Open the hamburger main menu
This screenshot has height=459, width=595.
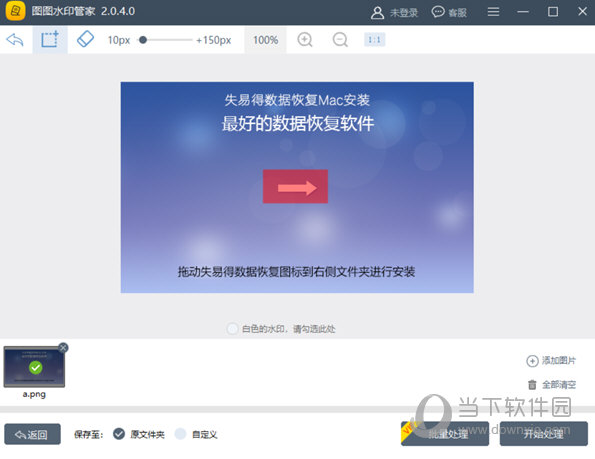tap(493, 12)
